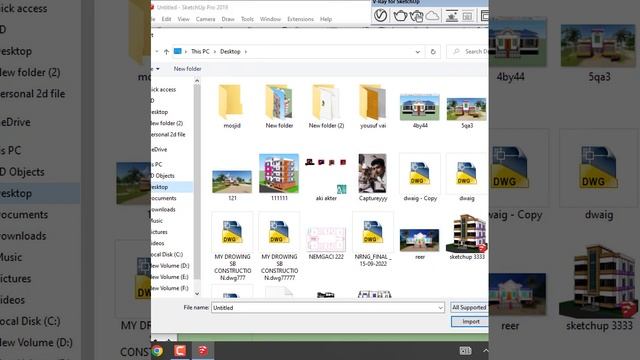Select Local Disk (C:) in navigation pane
Viewport: 640px width, 360px height.
[167, 254]
